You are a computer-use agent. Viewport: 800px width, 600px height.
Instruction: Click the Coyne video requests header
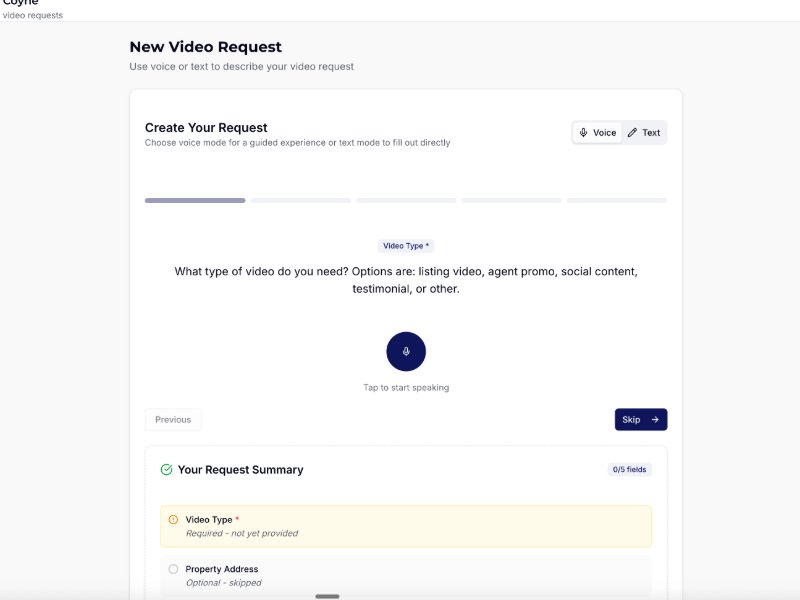[x=32, y=9]
